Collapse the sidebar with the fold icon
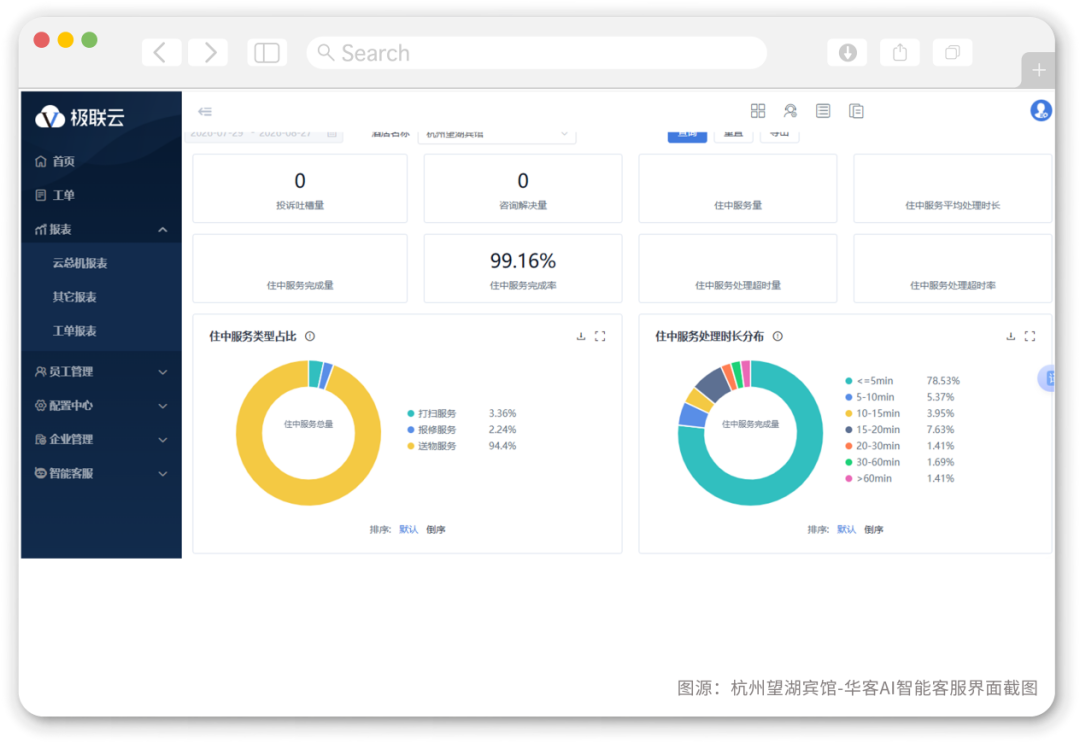1080x743 pixels. coord(205,112)
